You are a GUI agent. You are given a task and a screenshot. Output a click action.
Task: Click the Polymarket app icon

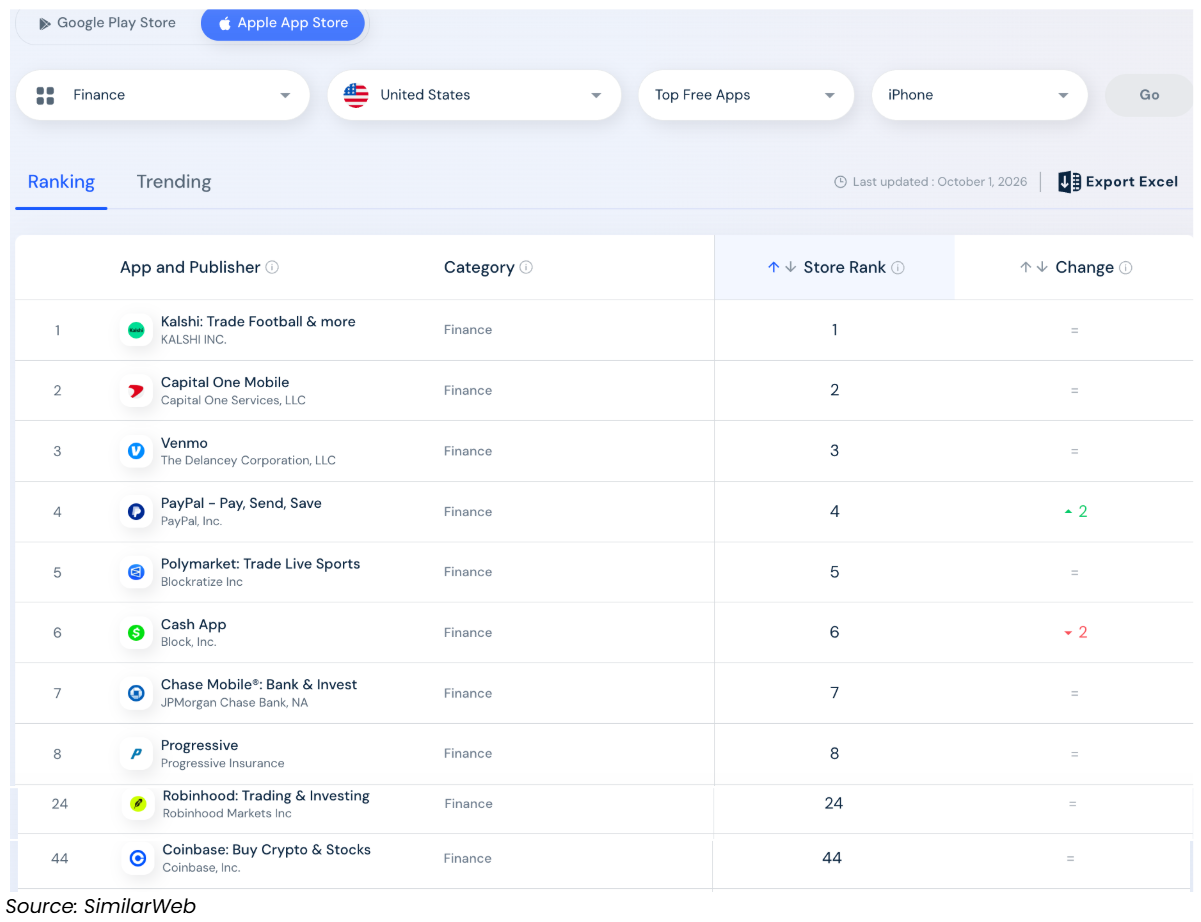click(136, 572)
